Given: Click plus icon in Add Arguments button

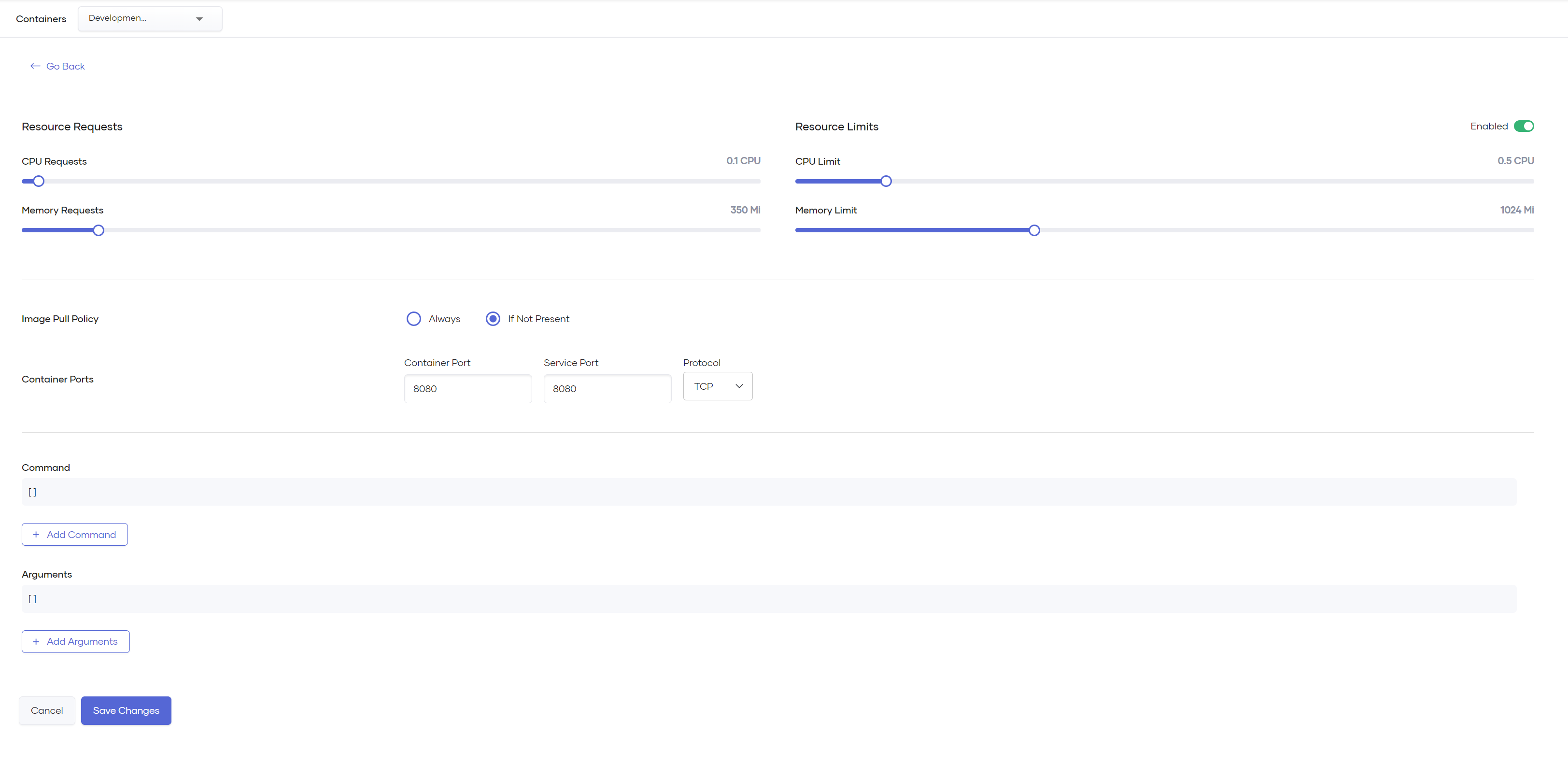Looking at the screenshot, I should [x=36, y=641].
